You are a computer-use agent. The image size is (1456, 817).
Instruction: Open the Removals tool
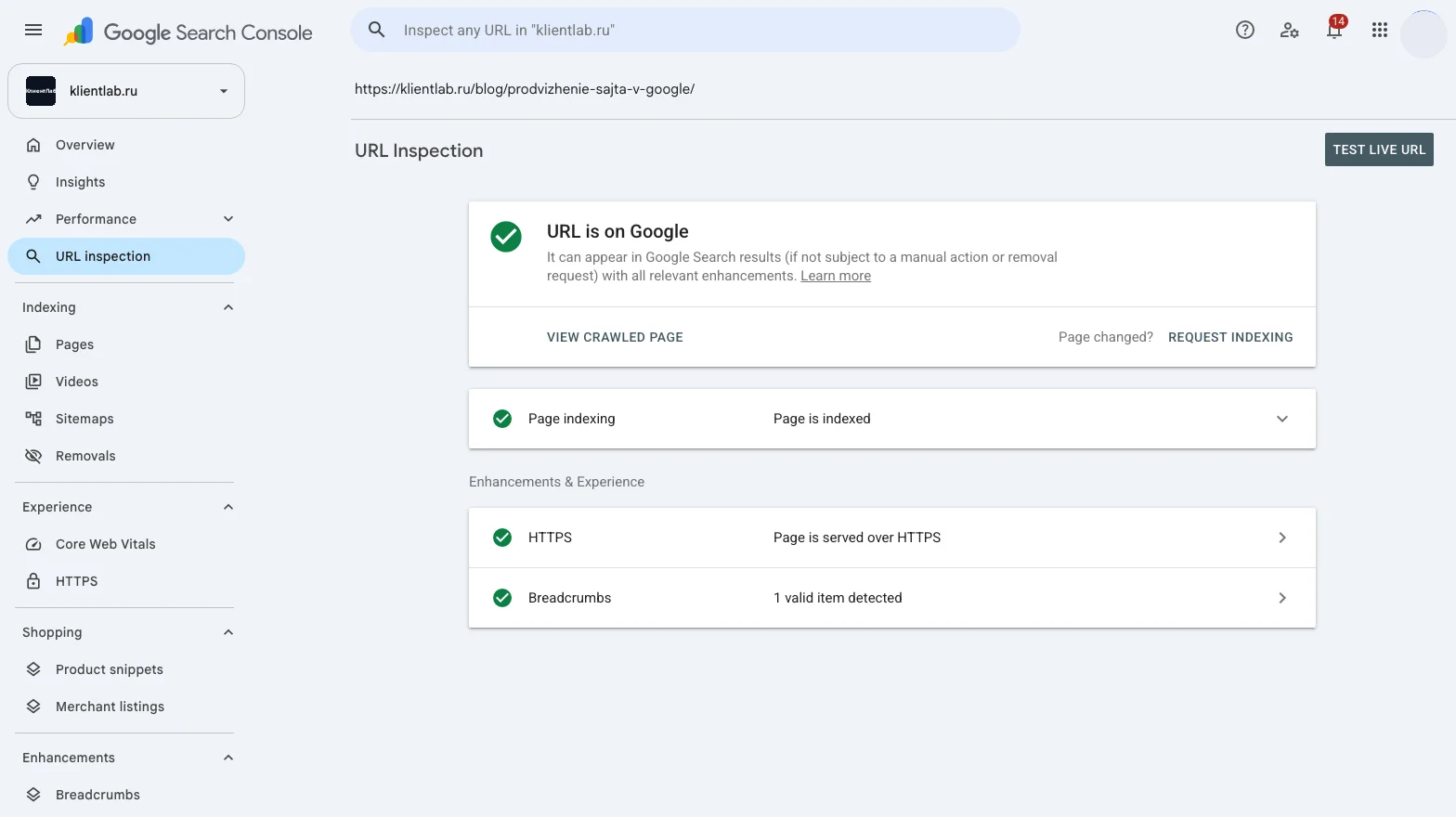point(126,456)
